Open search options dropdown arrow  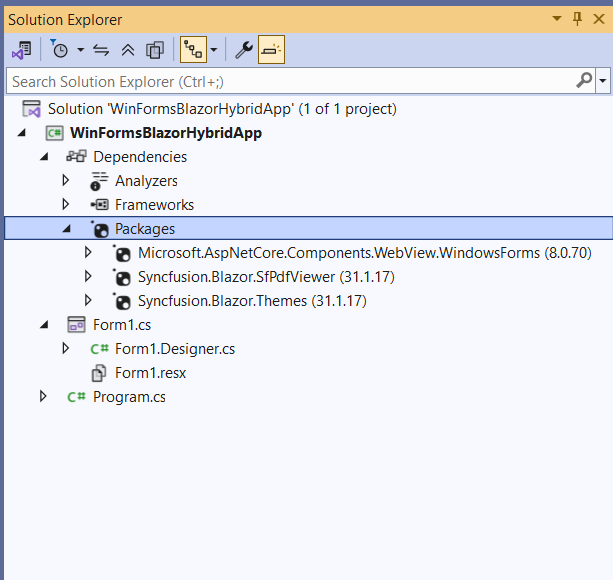pyautogui.click(x=603, y=81)
